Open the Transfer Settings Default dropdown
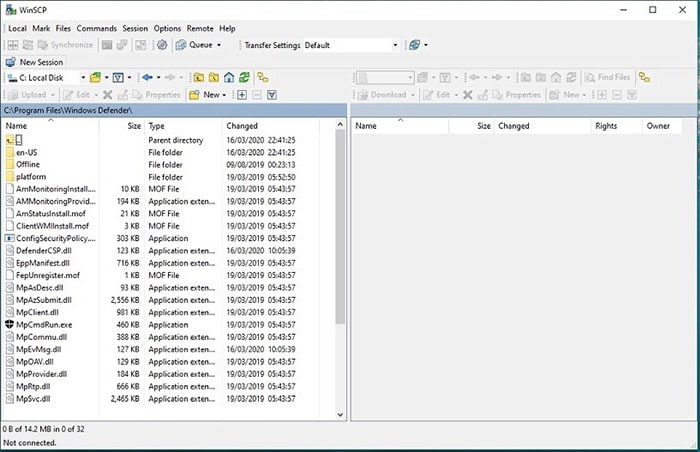Viewport: 700px width, 452px height. [x=351, y=45]
